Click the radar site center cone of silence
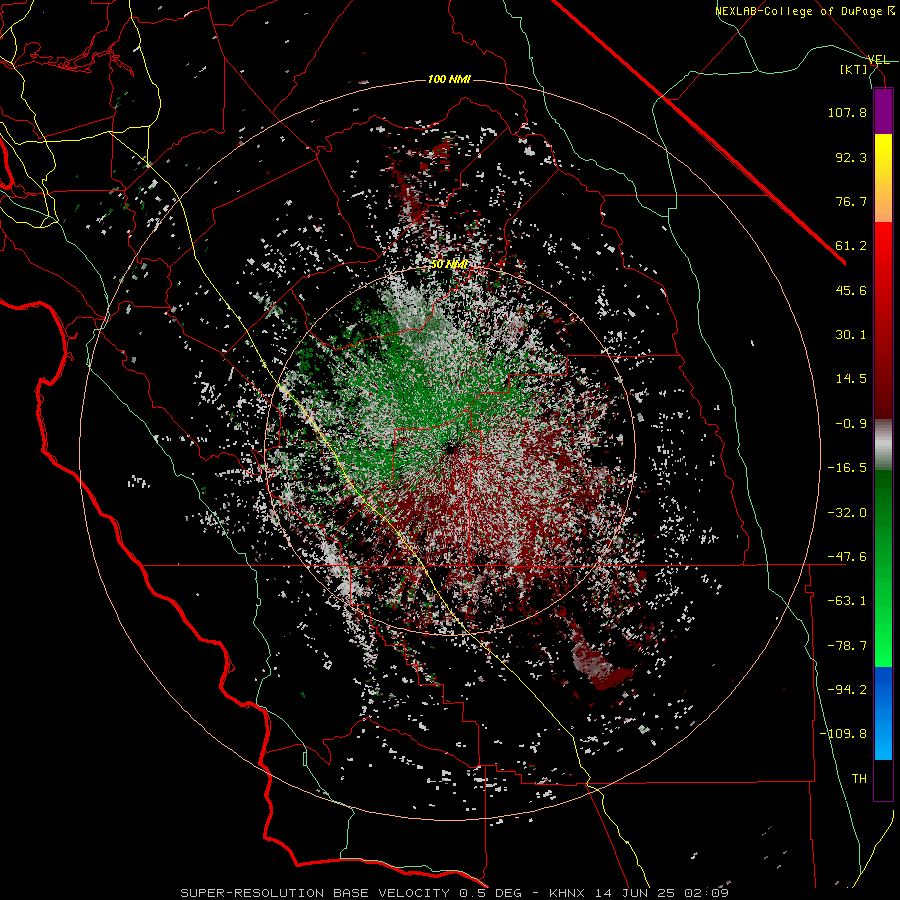 451,449
